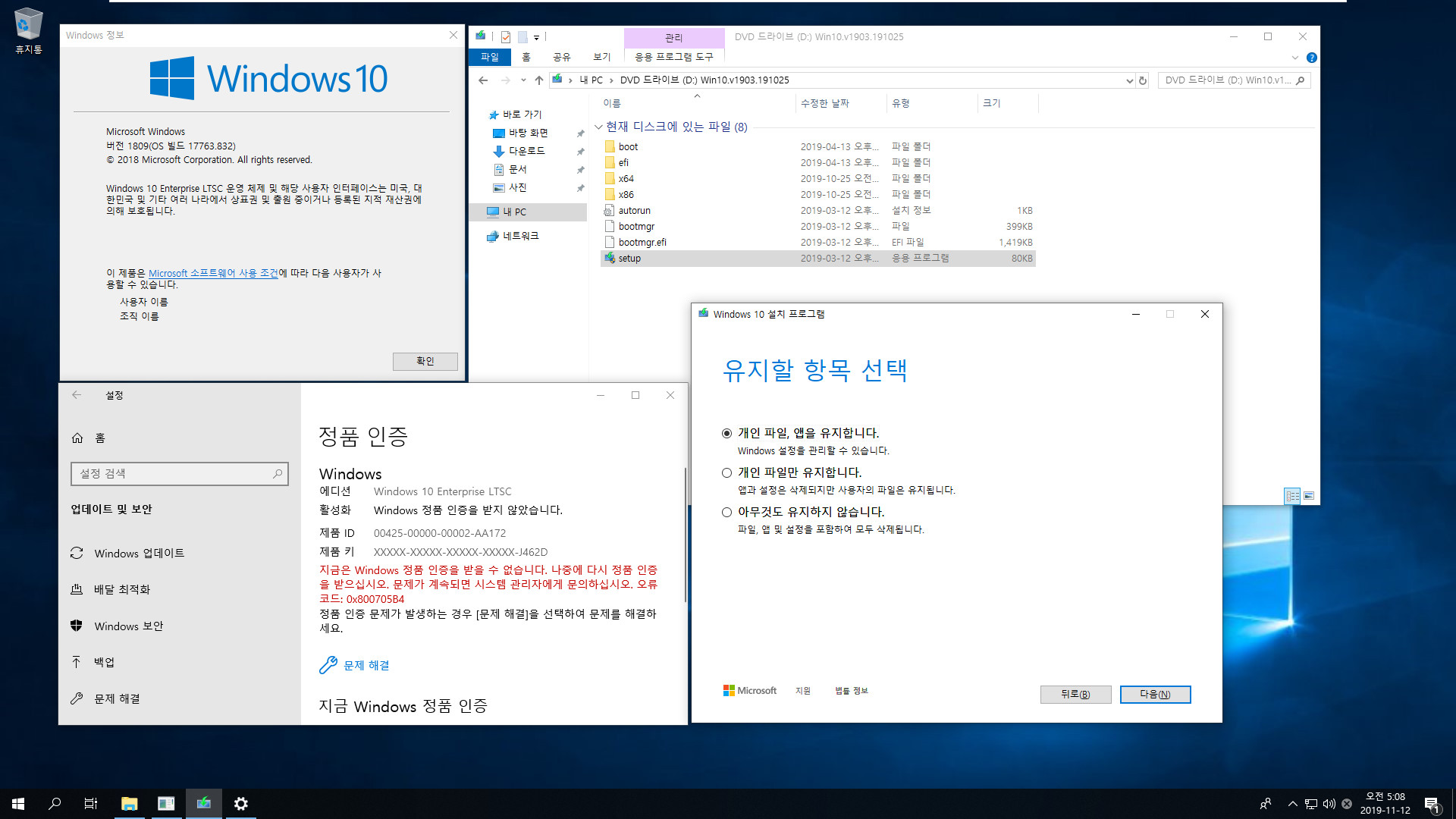
Task: Select the bootmgr file
Action: (x=636, y=226)
